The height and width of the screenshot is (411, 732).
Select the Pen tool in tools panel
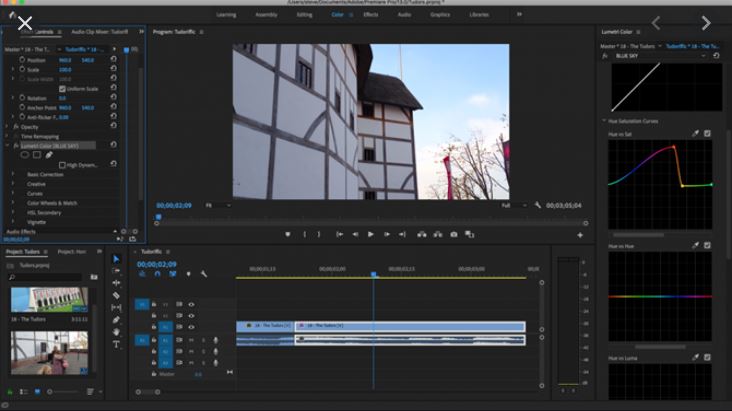tap(116, 320)
